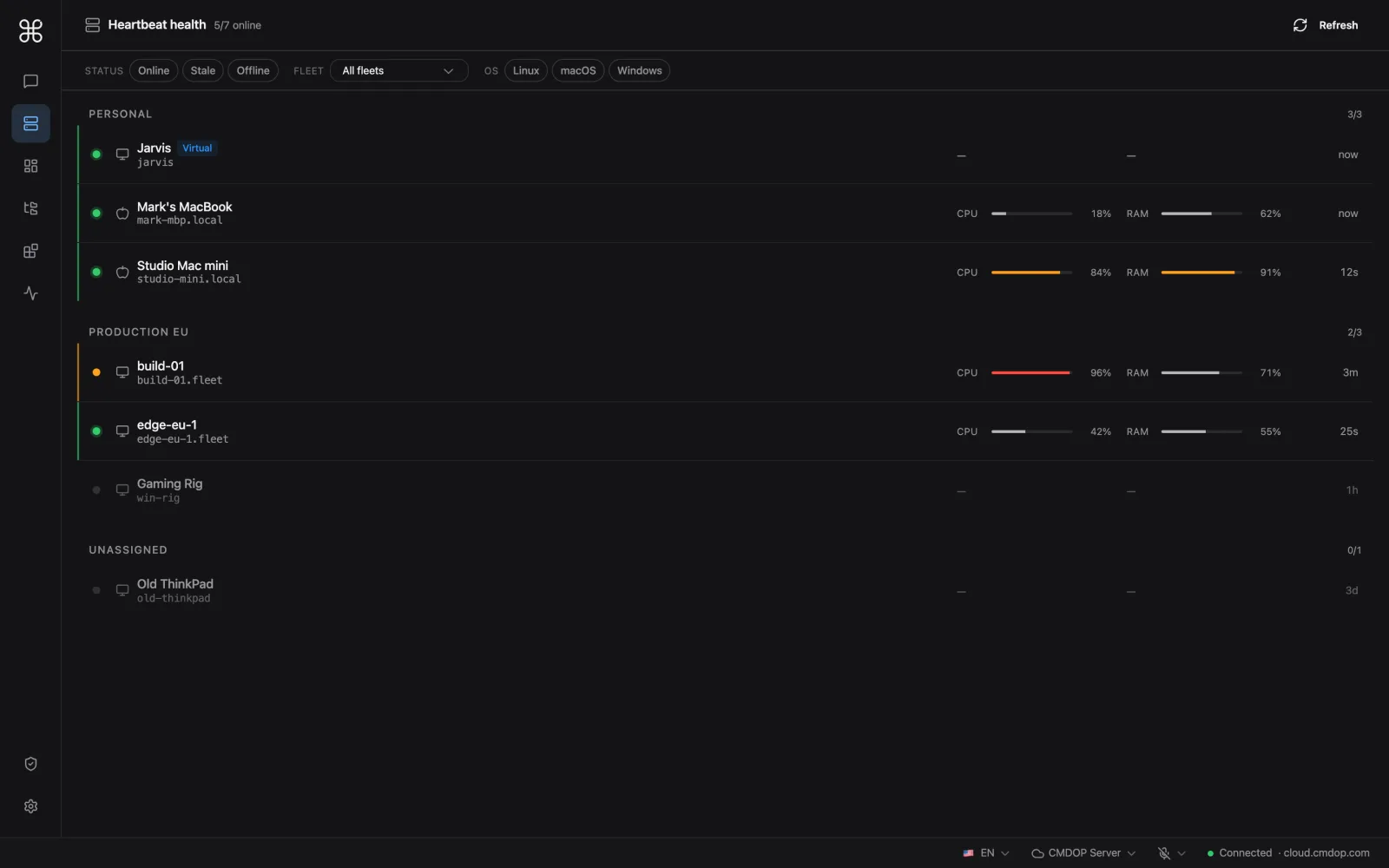Click the 12s heartbeat time
1389x868 pixels.
point(1349,273)
